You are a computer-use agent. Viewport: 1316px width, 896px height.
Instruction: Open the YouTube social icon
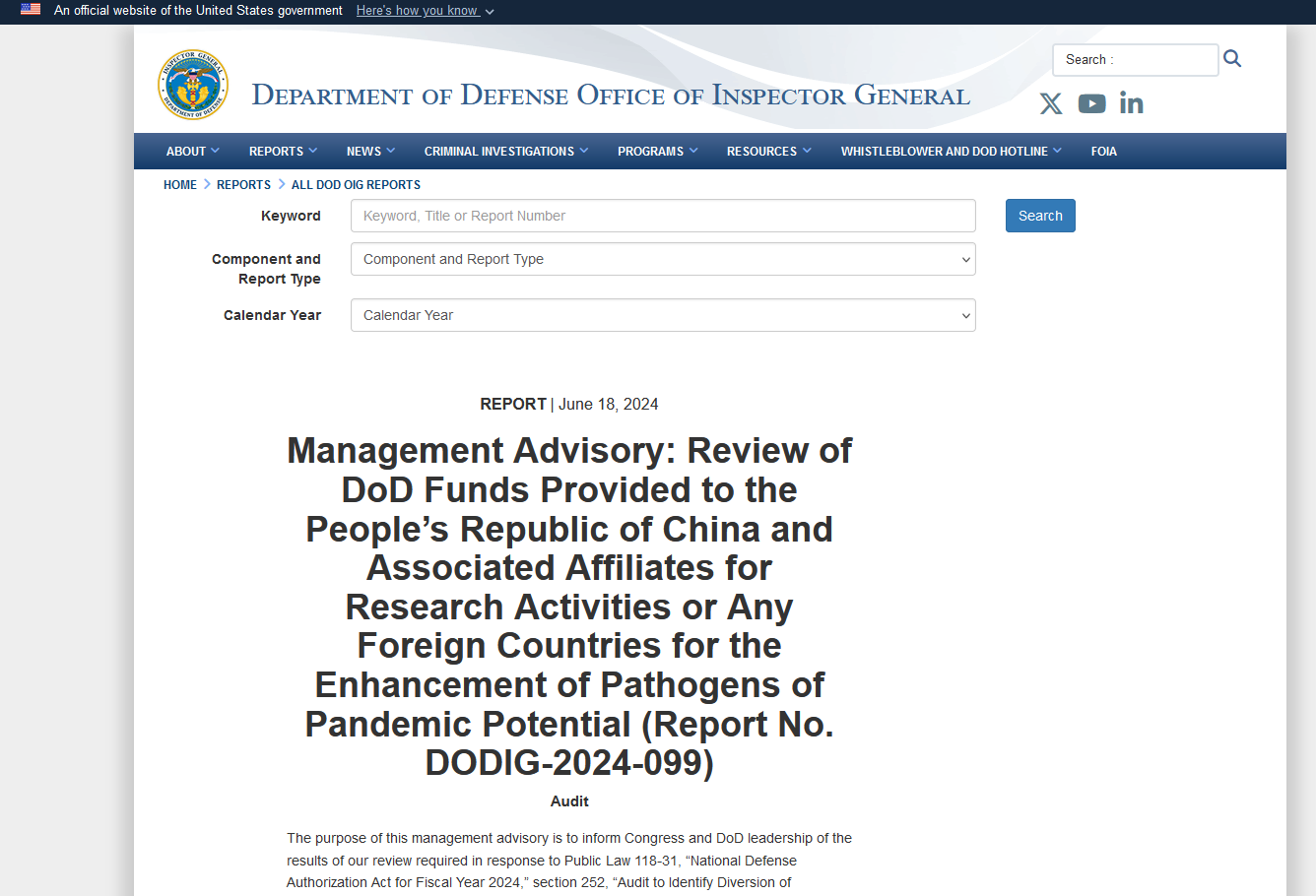click(x=1091, y=103)
